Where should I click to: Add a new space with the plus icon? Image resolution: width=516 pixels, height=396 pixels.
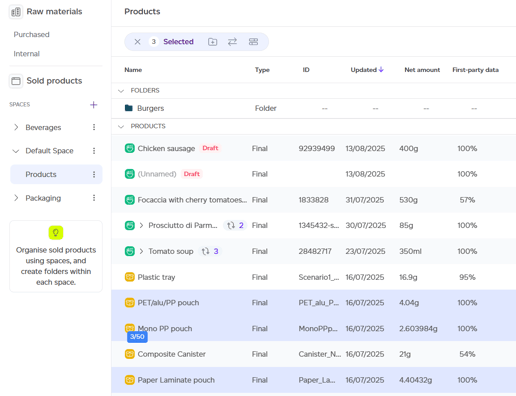[94, 105]
